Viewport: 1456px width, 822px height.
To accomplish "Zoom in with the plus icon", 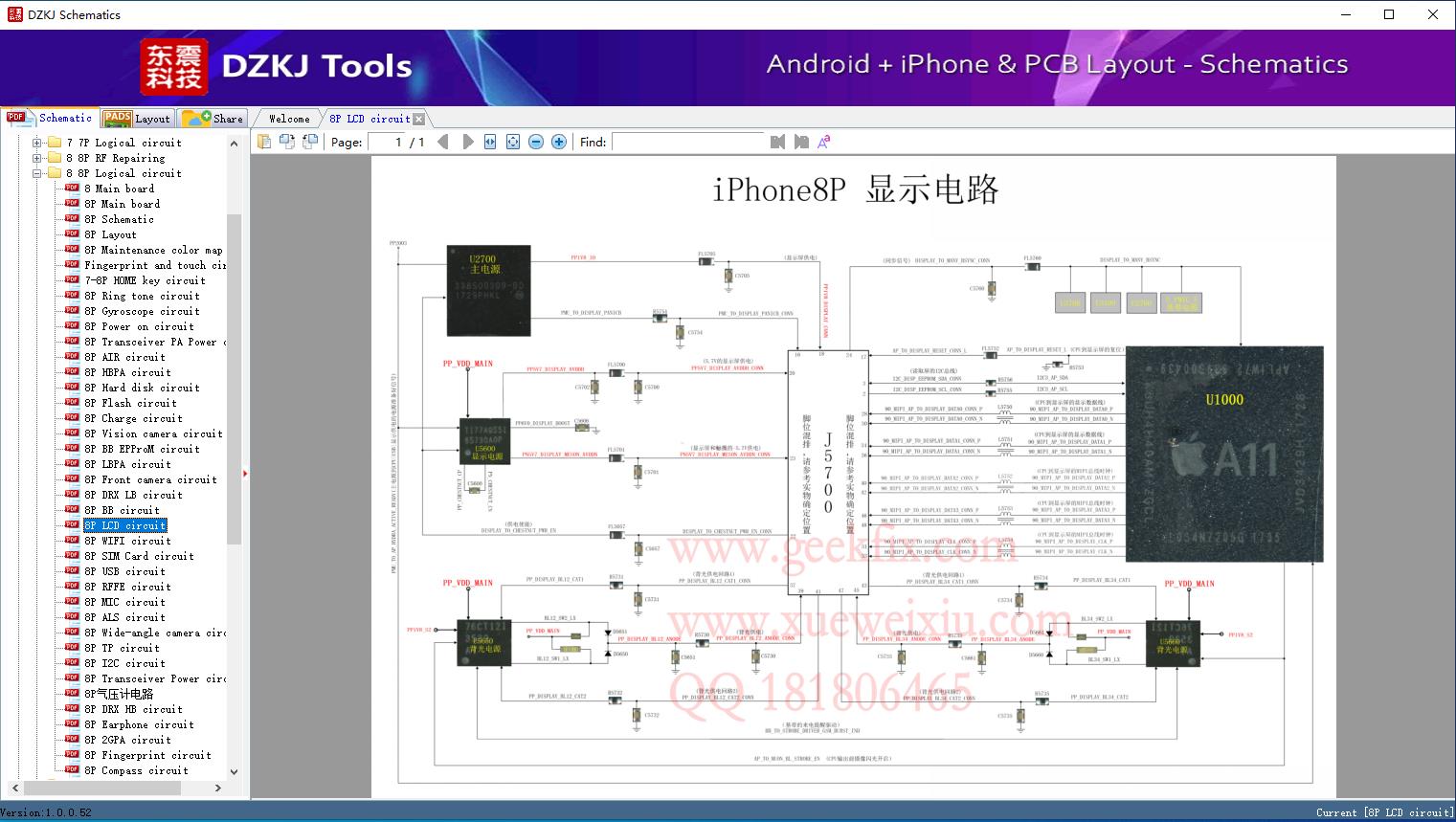I will pos(559,142).
